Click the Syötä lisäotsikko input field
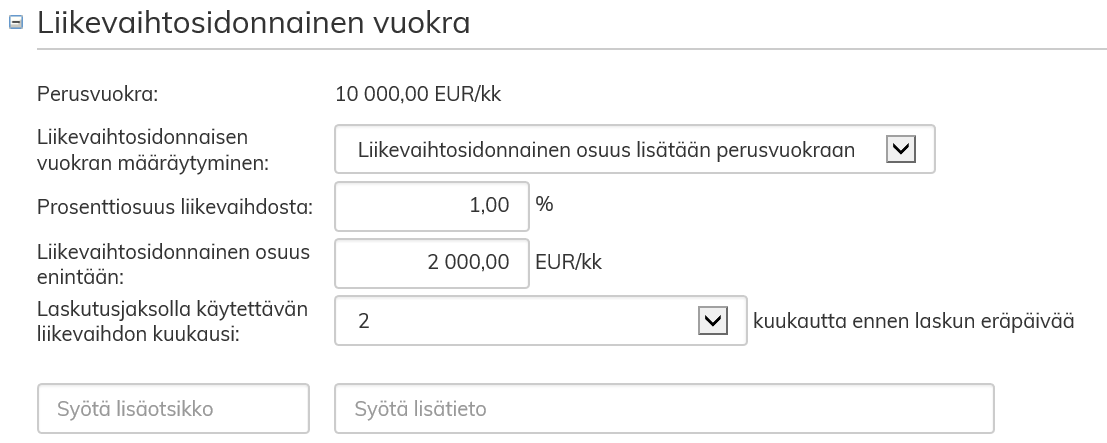This screenshot has height=443, width=1107. point(173,409)
